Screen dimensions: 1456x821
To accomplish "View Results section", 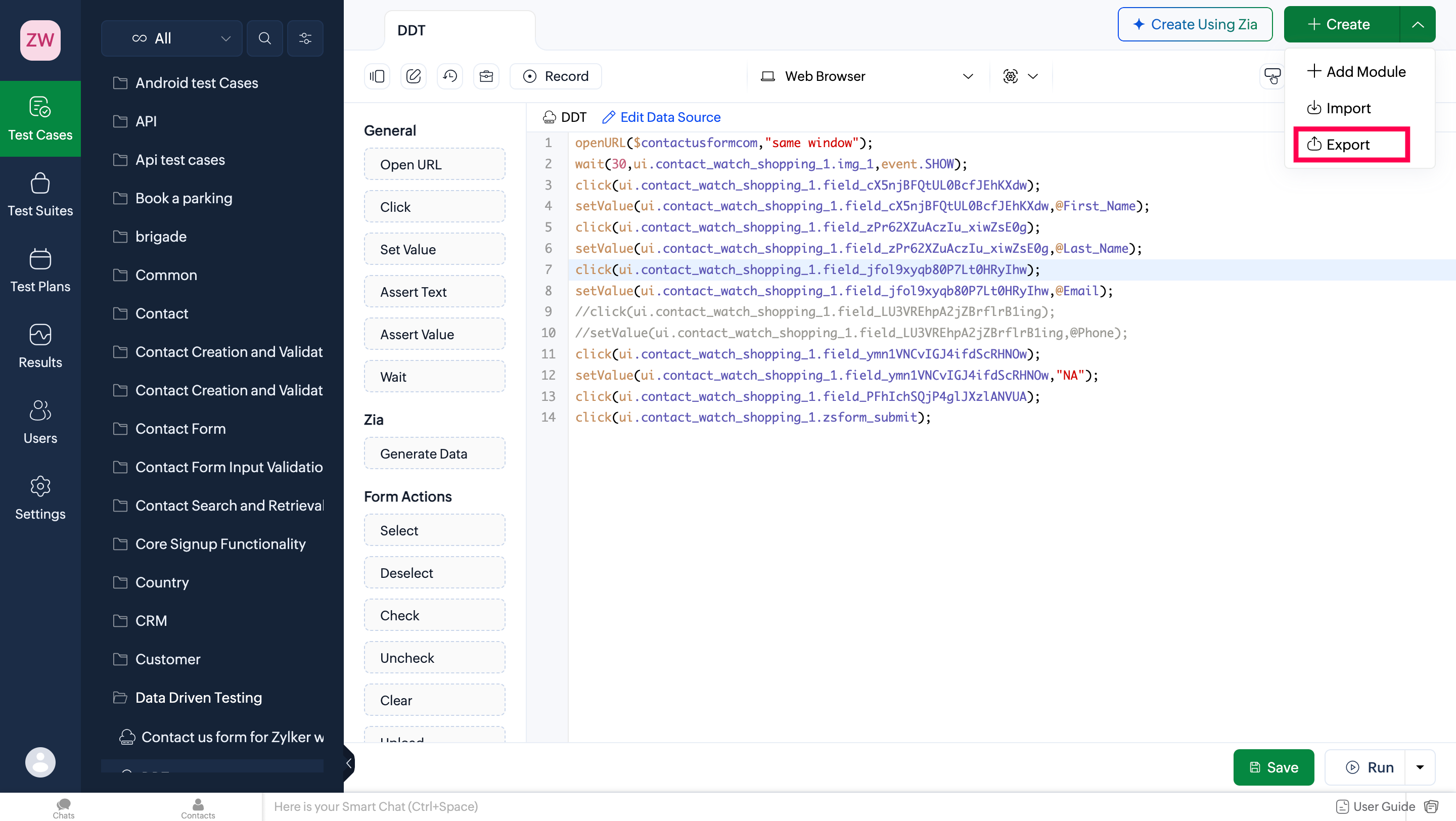I will point(40,346).
